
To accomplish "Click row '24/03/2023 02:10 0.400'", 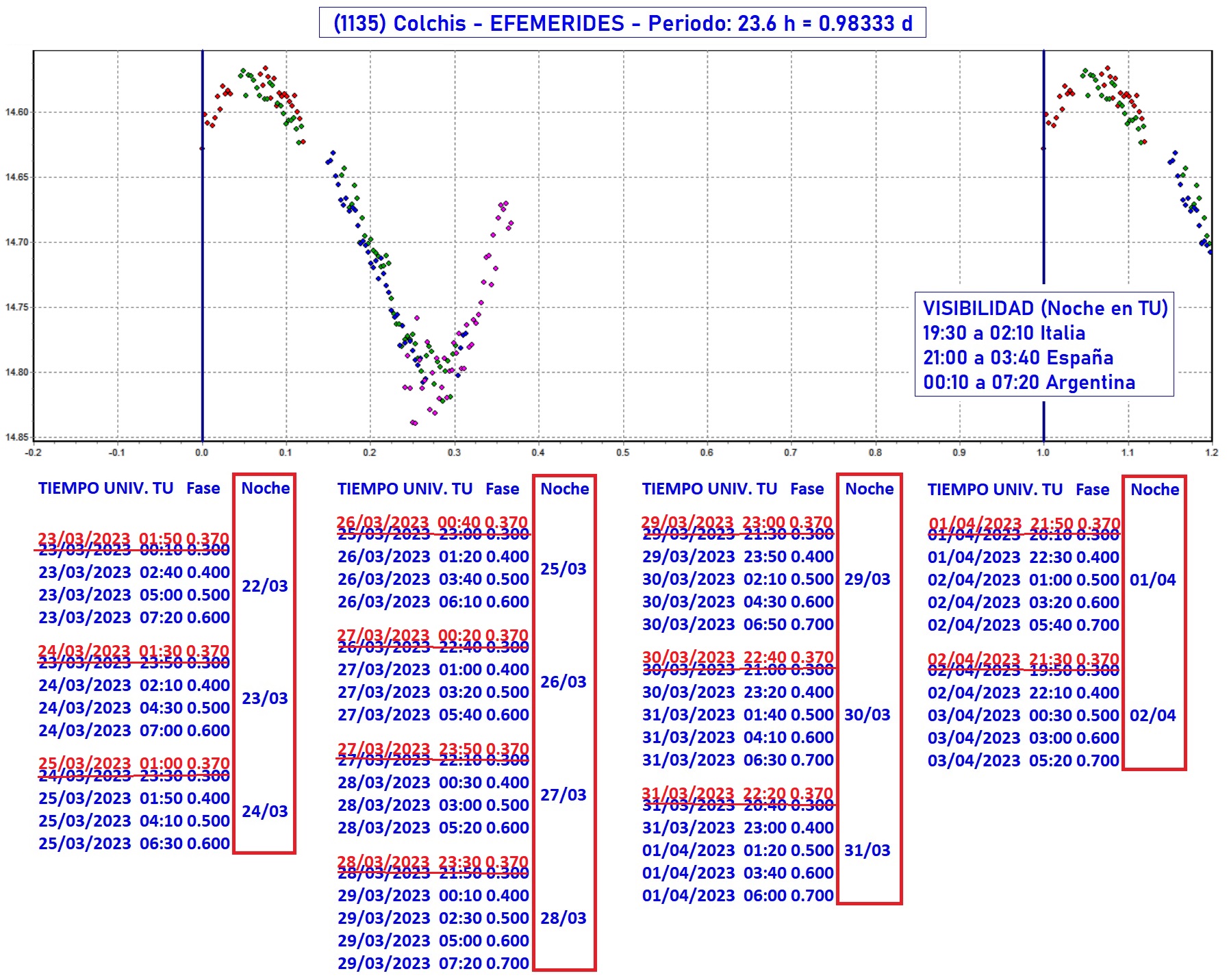I will 134,686.
